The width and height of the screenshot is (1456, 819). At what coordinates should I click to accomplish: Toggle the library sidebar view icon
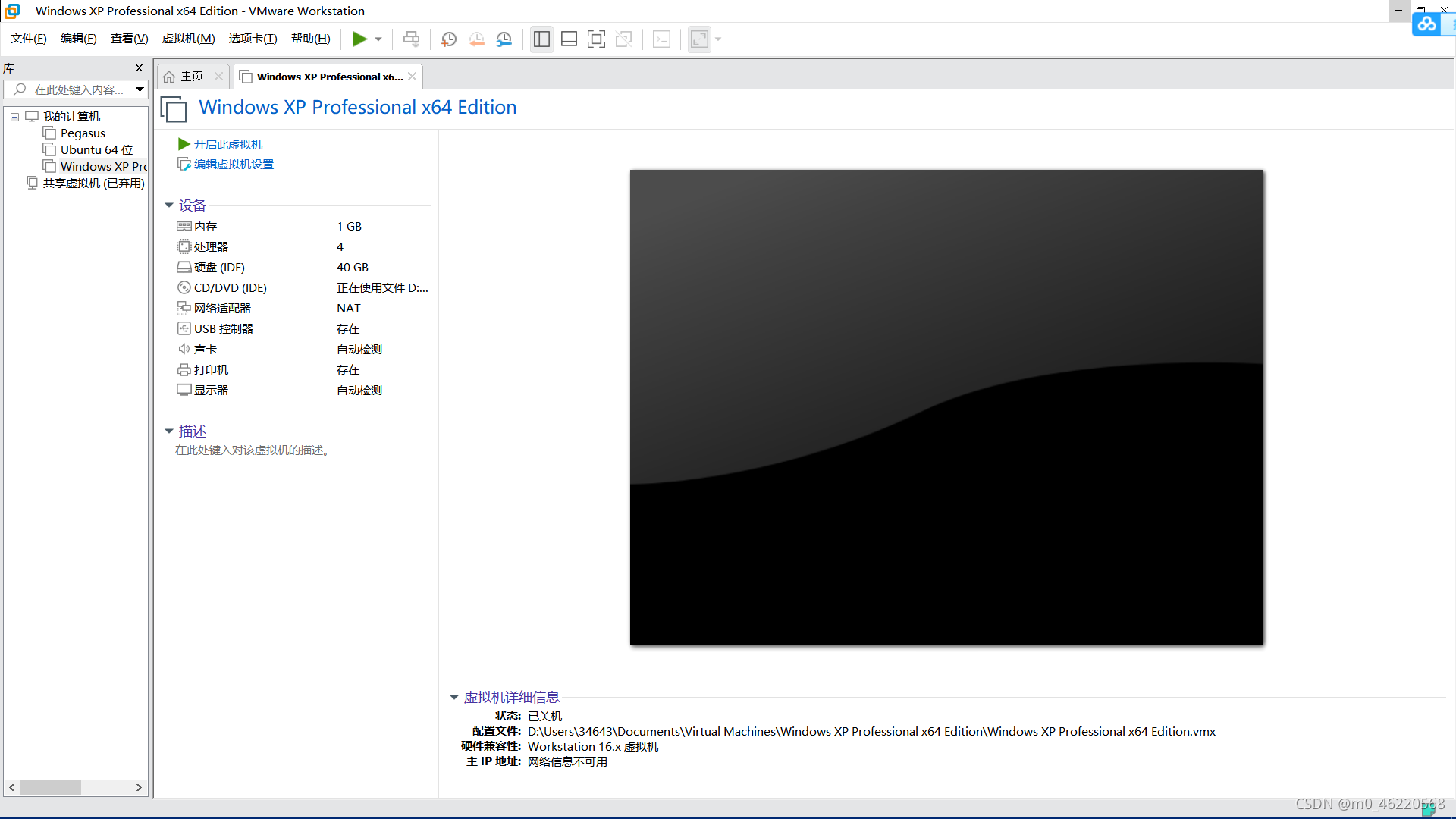coord(541,39)
